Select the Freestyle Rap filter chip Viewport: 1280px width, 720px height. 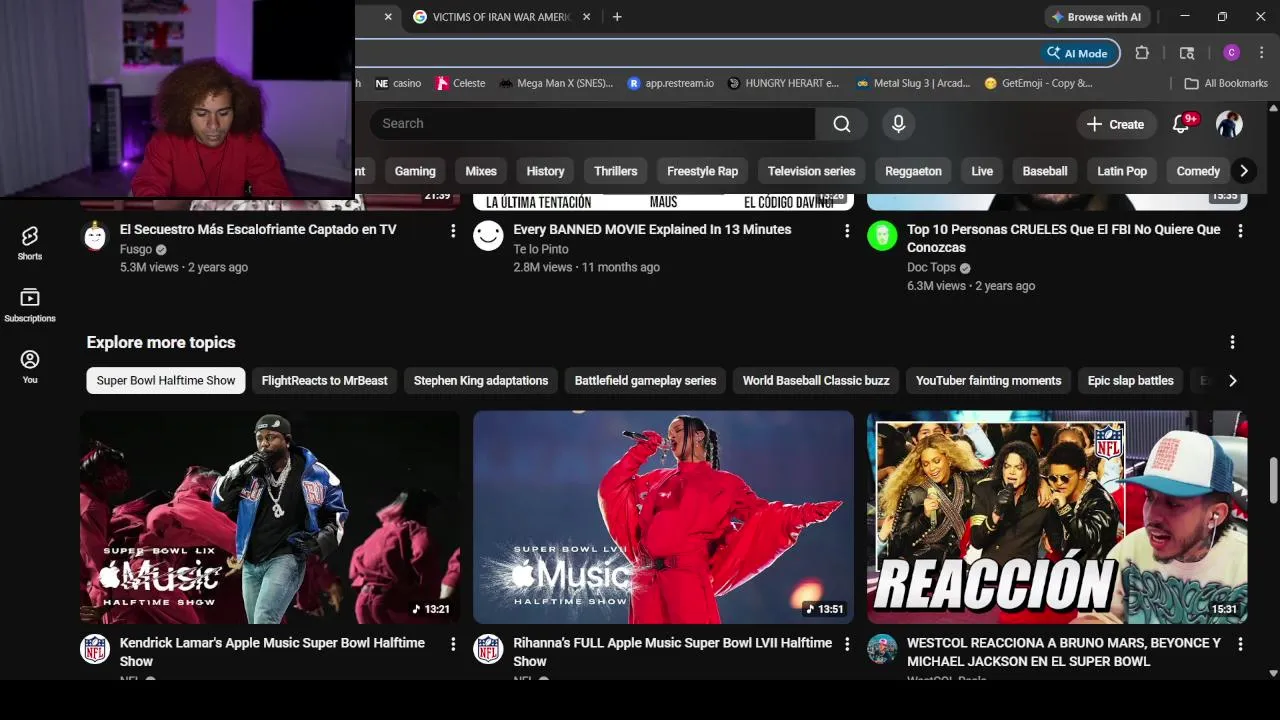[703, 171]
